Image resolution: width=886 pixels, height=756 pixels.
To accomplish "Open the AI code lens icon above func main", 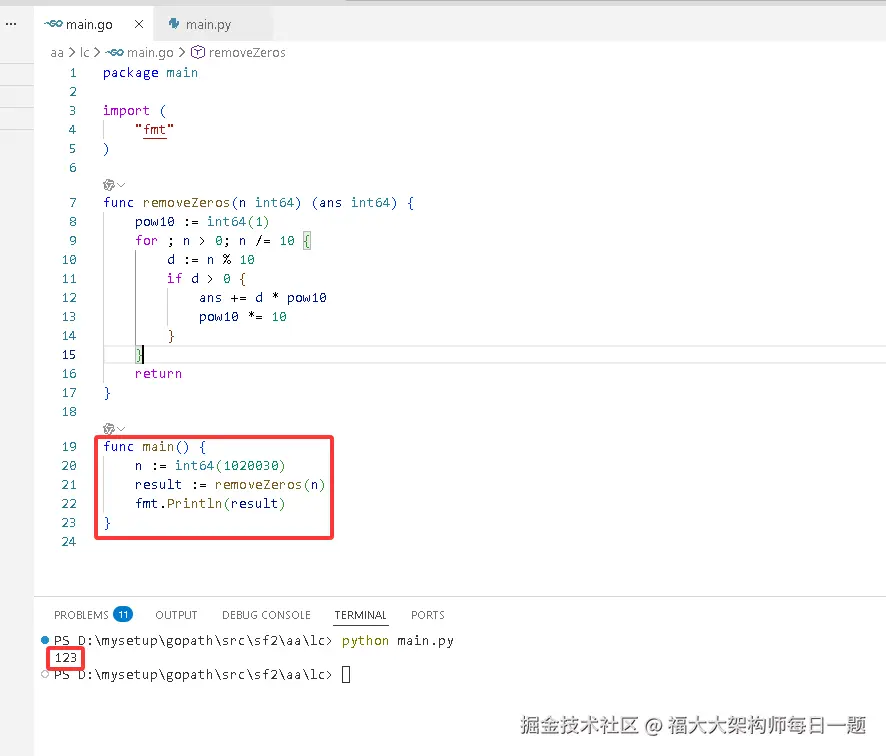I will (109, 429).
